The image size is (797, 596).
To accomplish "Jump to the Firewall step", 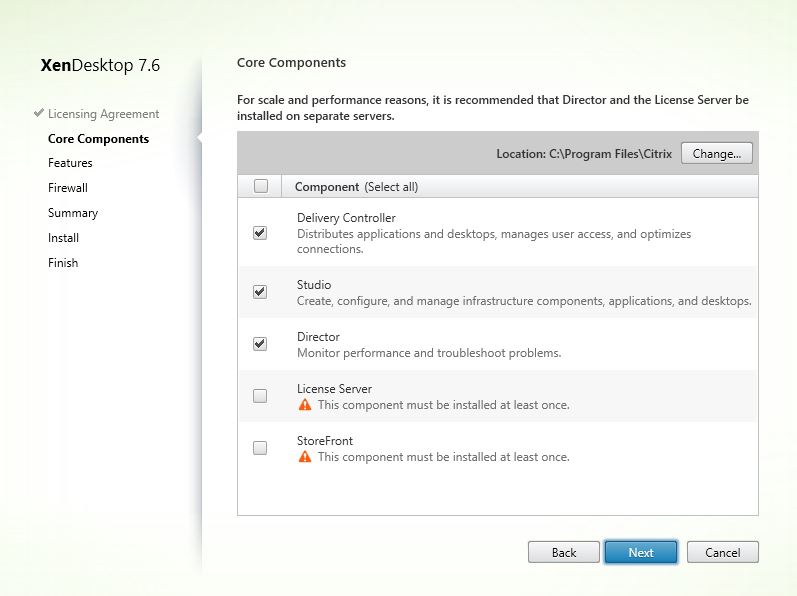I will pyautogui.click(x=68, y=188).
